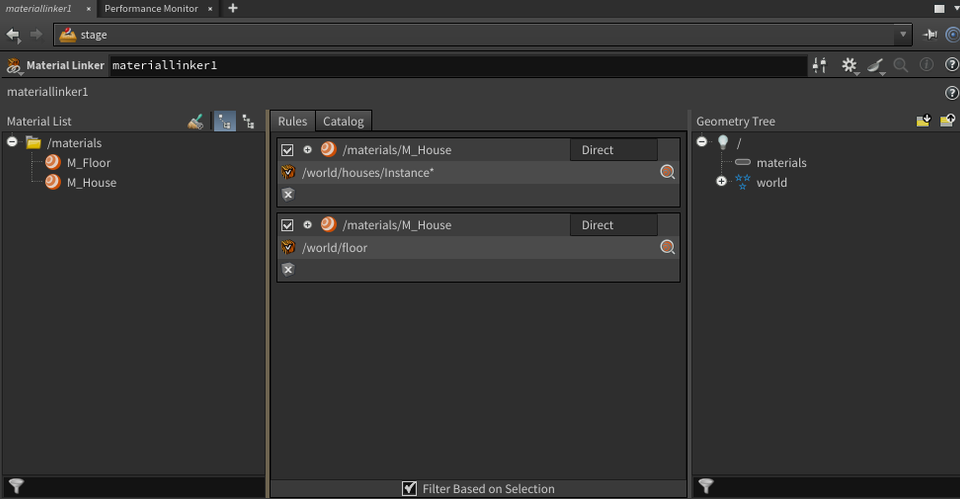Image resolution: width=960 pixels, height=499 pixels.
Task: Collapse the /materials folder in Material List
Action: point(12,142)
